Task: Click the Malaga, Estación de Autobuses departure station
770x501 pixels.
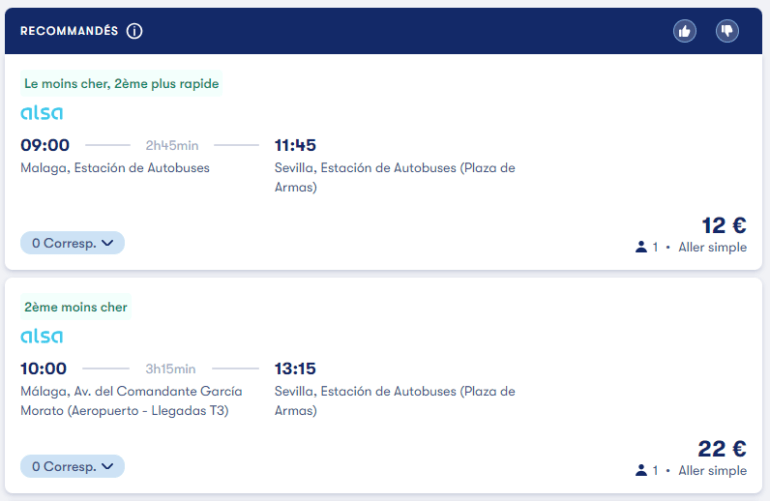Action: (115, 168)
